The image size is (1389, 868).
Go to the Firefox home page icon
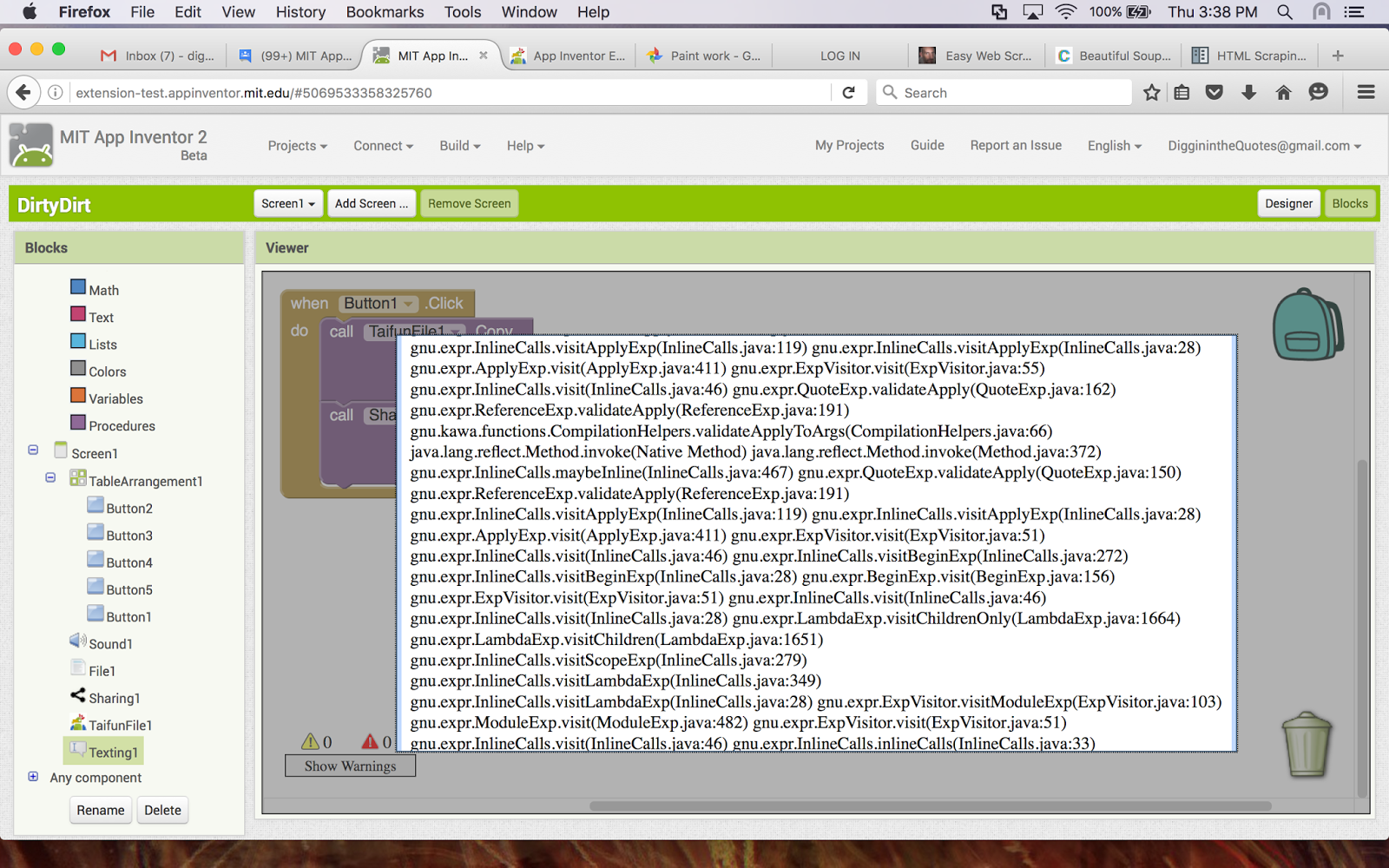(x=1283, y=92)
